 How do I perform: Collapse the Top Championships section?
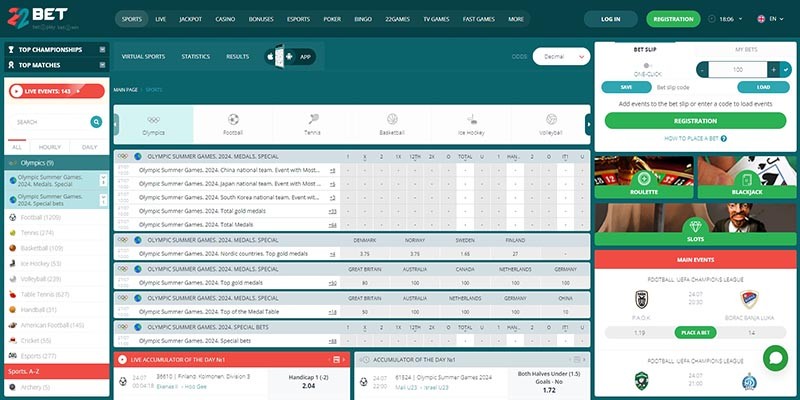tap(103, 49)
